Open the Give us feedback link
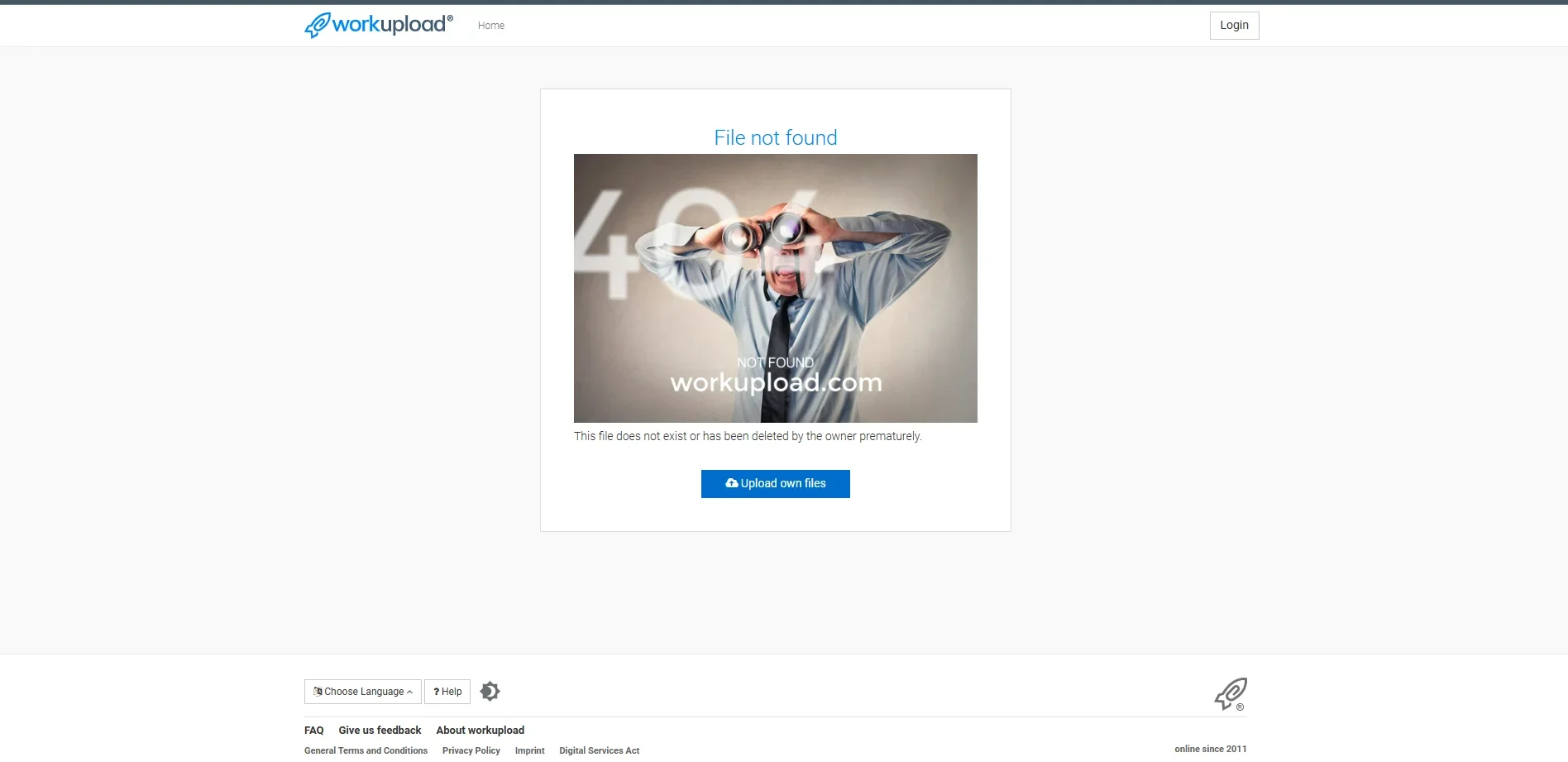The width and height of the screenshot is (1568, 762). (x=380, y=731)
